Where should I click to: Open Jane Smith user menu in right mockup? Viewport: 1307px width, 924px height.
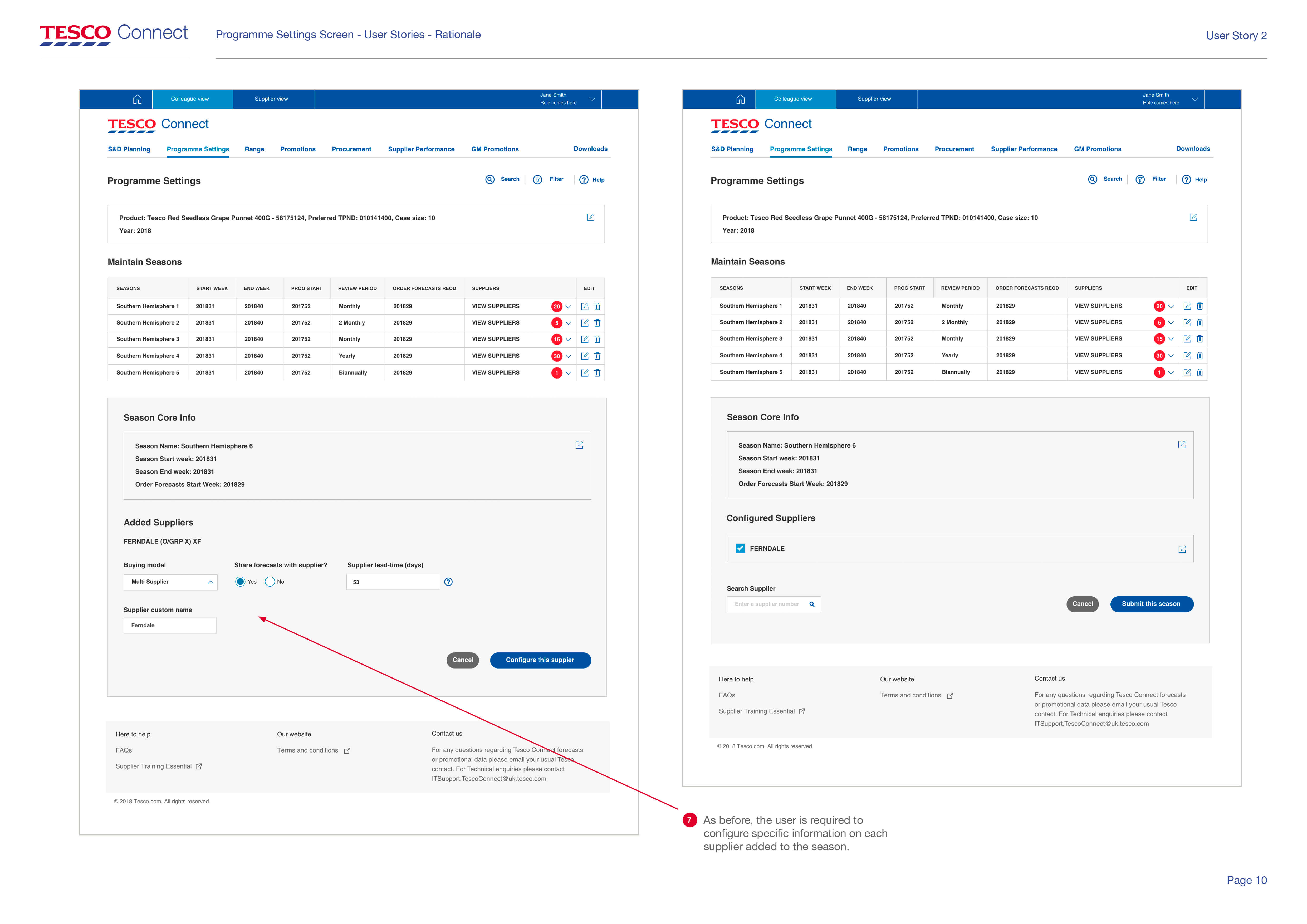tap(1194, 99)
